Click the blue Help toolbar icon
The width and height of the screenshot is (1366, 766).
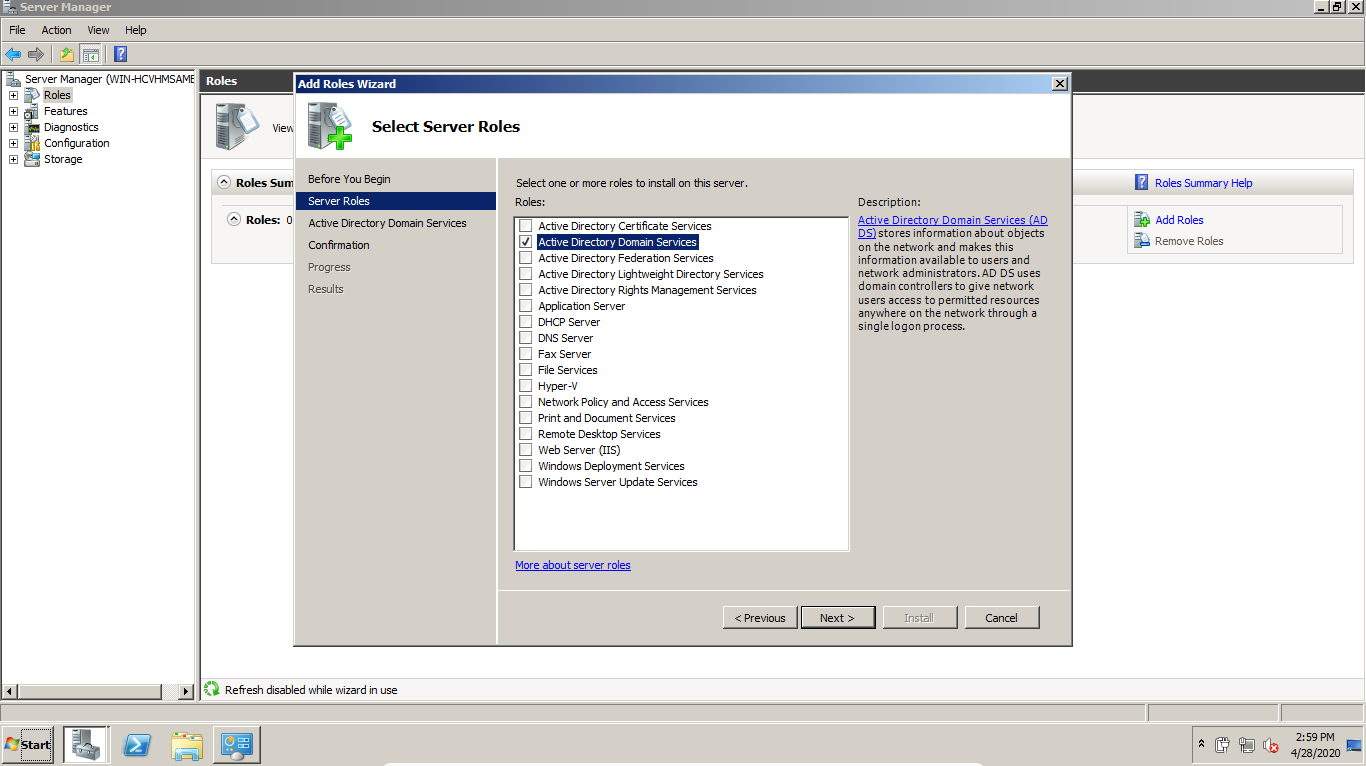[120, 54]
